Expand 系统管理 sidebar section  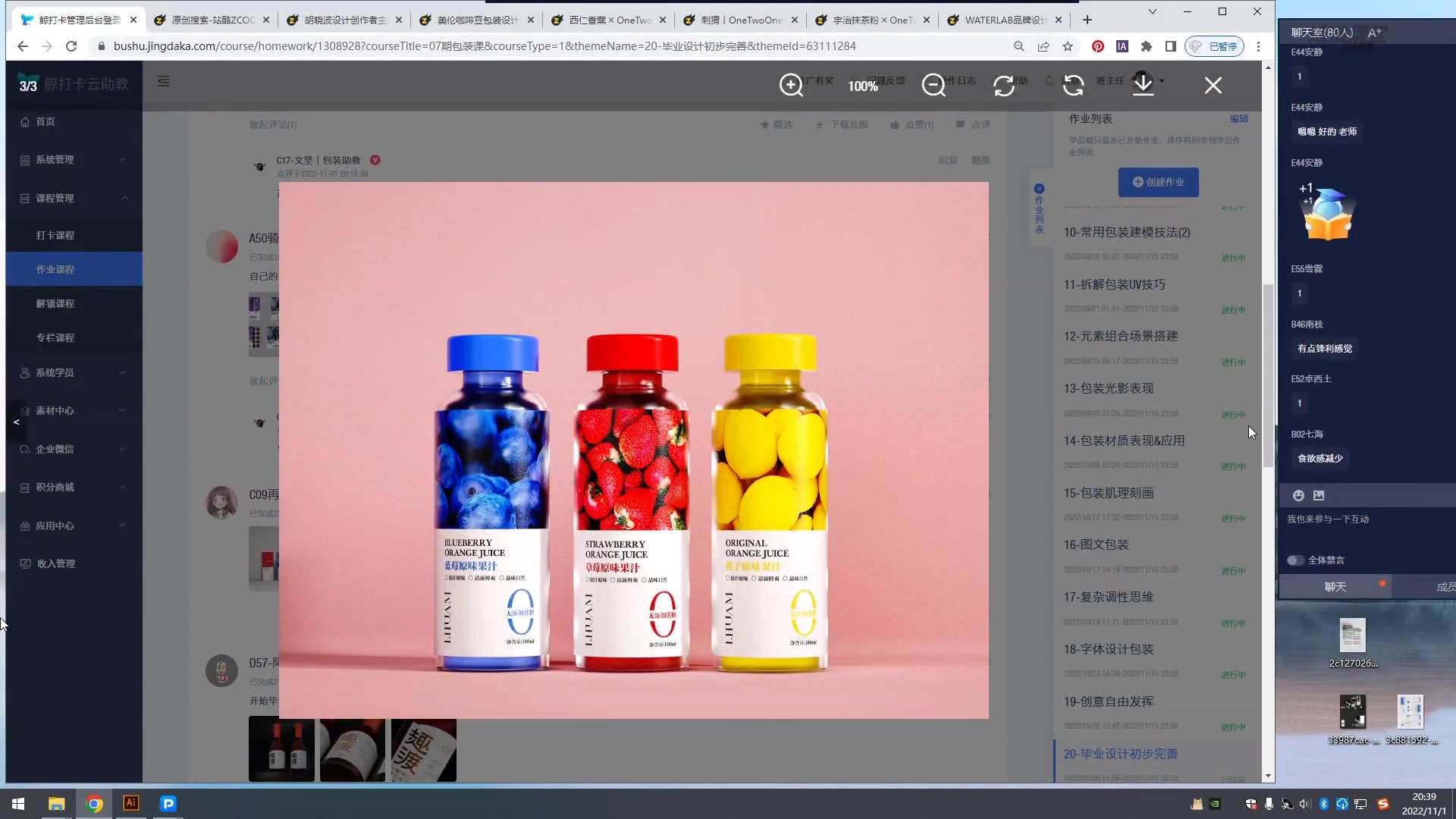[x=74, y=159]
